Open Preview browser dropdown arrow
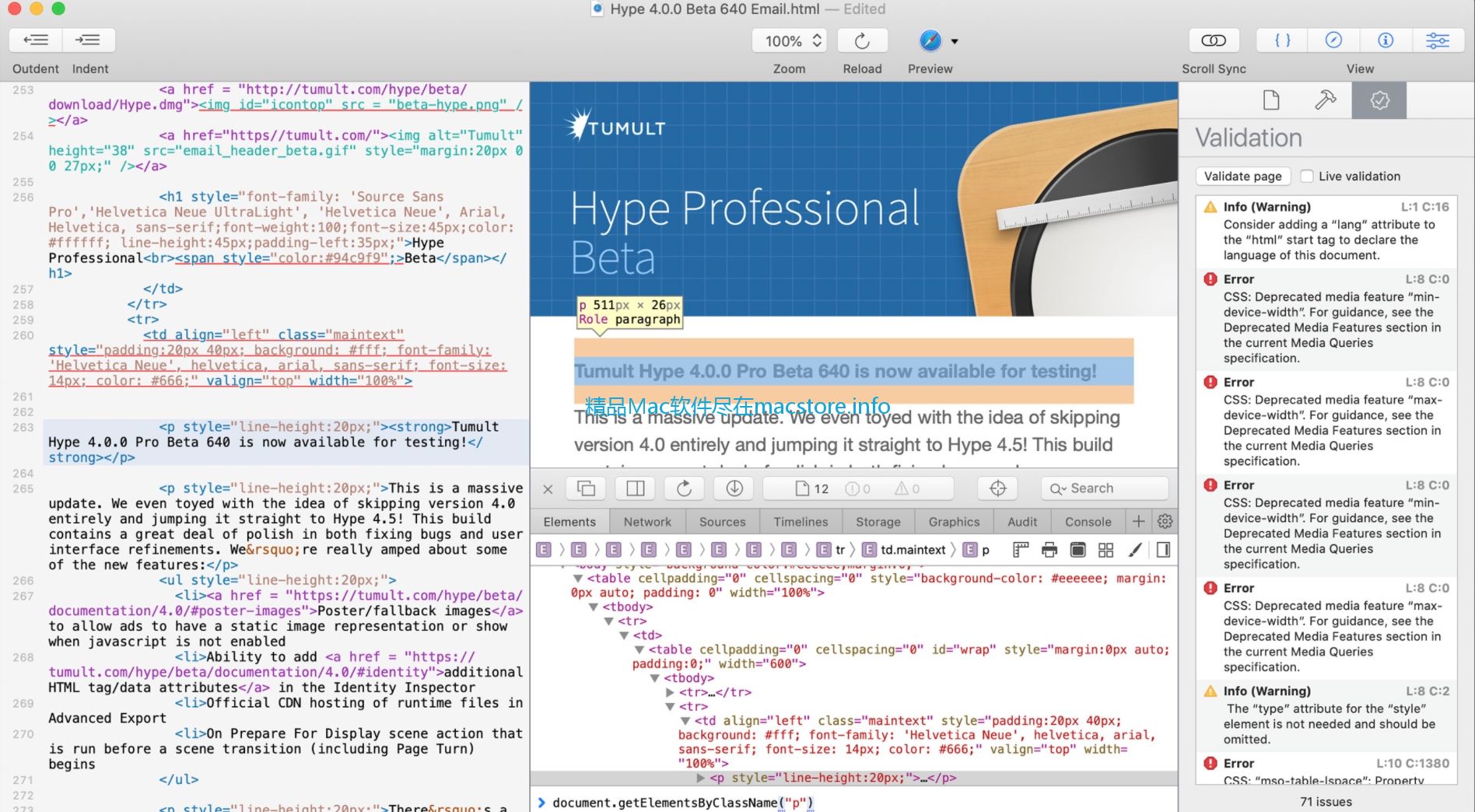This screenshot has width=1475, height=812. (x=955, y=41)
